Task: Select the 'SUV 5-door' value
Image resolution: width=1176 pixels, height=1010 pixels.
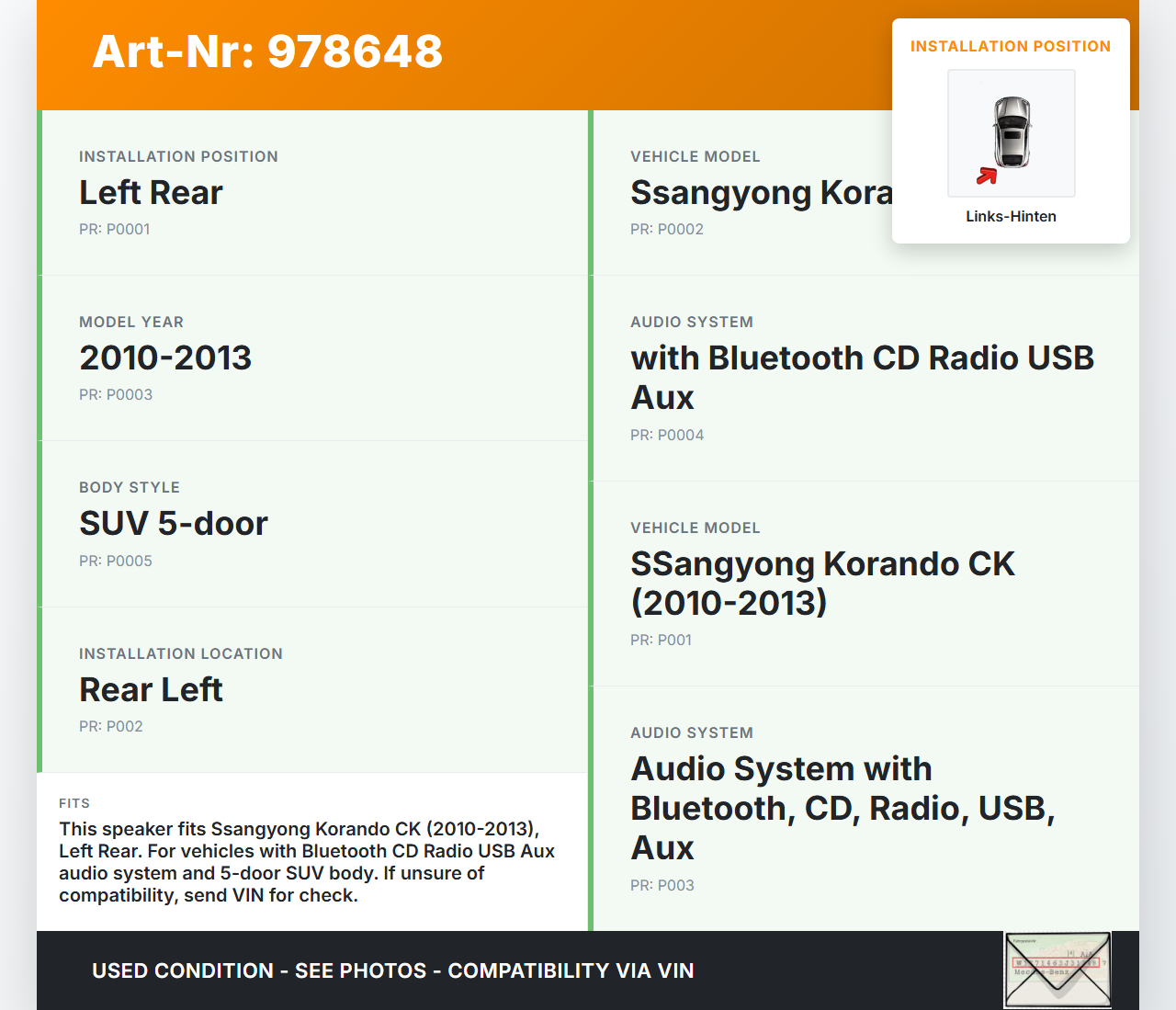Action: pyautogui.click(x=174, y=524)
